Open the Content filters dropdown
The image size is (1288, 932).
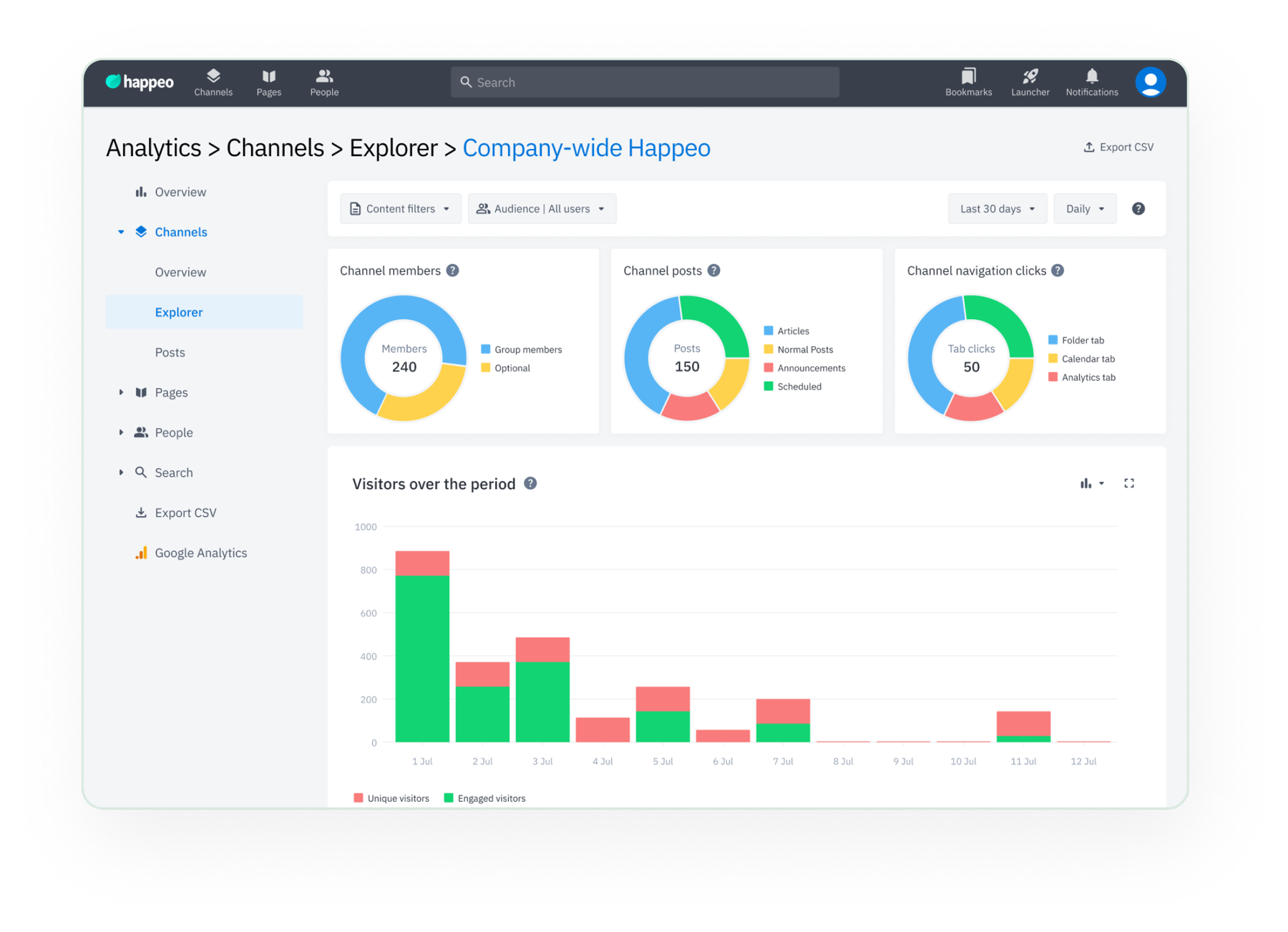pyautogui.click(x=401, y=209)
